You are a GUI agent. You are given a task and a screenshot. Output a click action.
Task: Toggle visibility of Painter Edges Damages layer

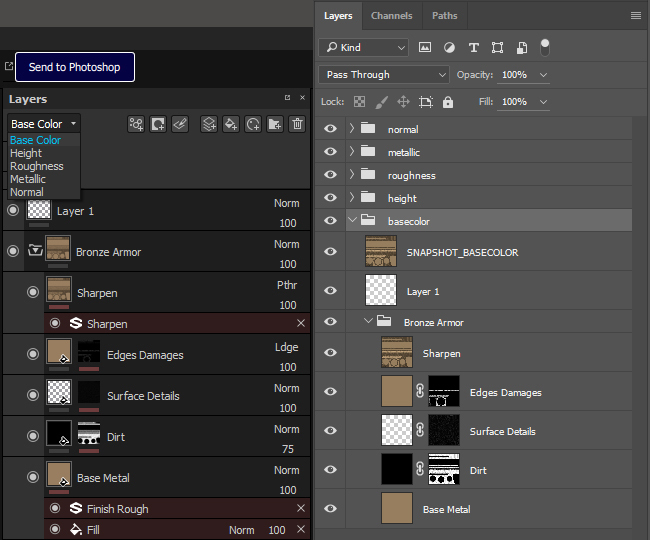tap(33, 354)
